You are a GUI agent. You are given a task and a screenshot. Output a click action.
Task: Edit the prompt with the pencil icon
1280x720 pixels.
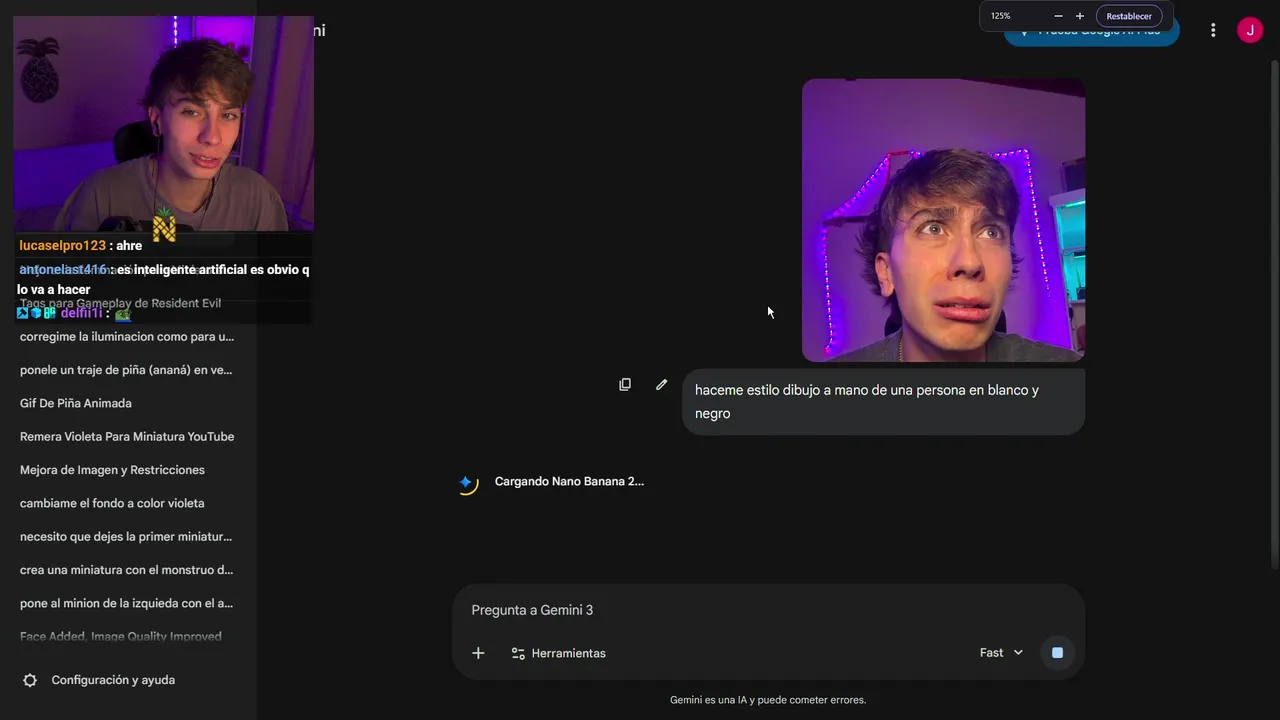(661, 384)
